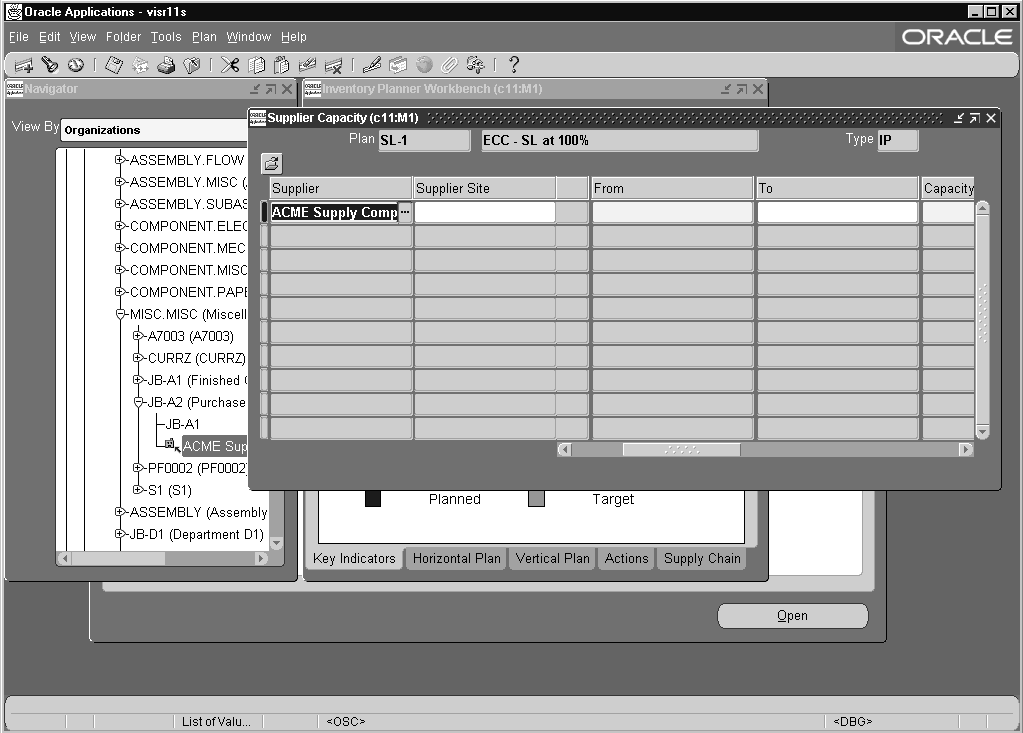Click the Next Step toolbar icon

[x=140, y=65]
